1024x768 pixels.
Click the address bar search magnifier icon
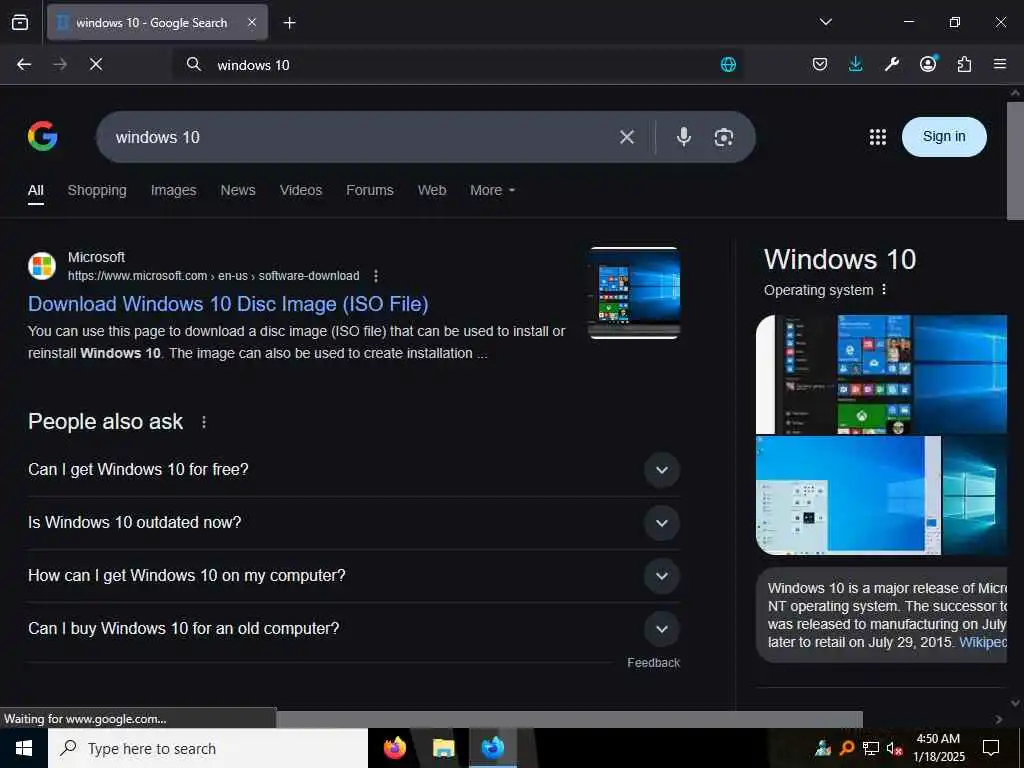pos(194,64)
